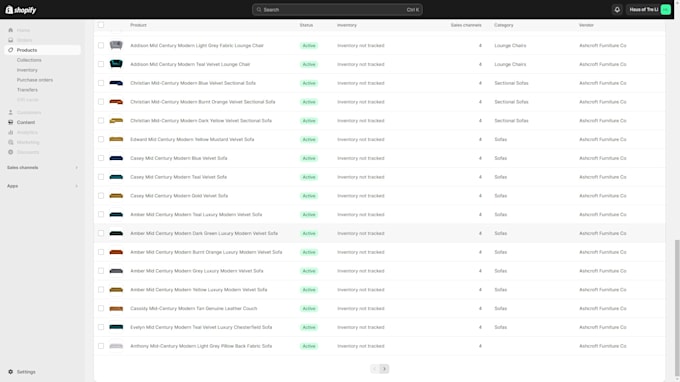The width and height of the screenshot is (680, 382).
Task: Open the Products section in sidebar
Action: (x=42, y=50)
